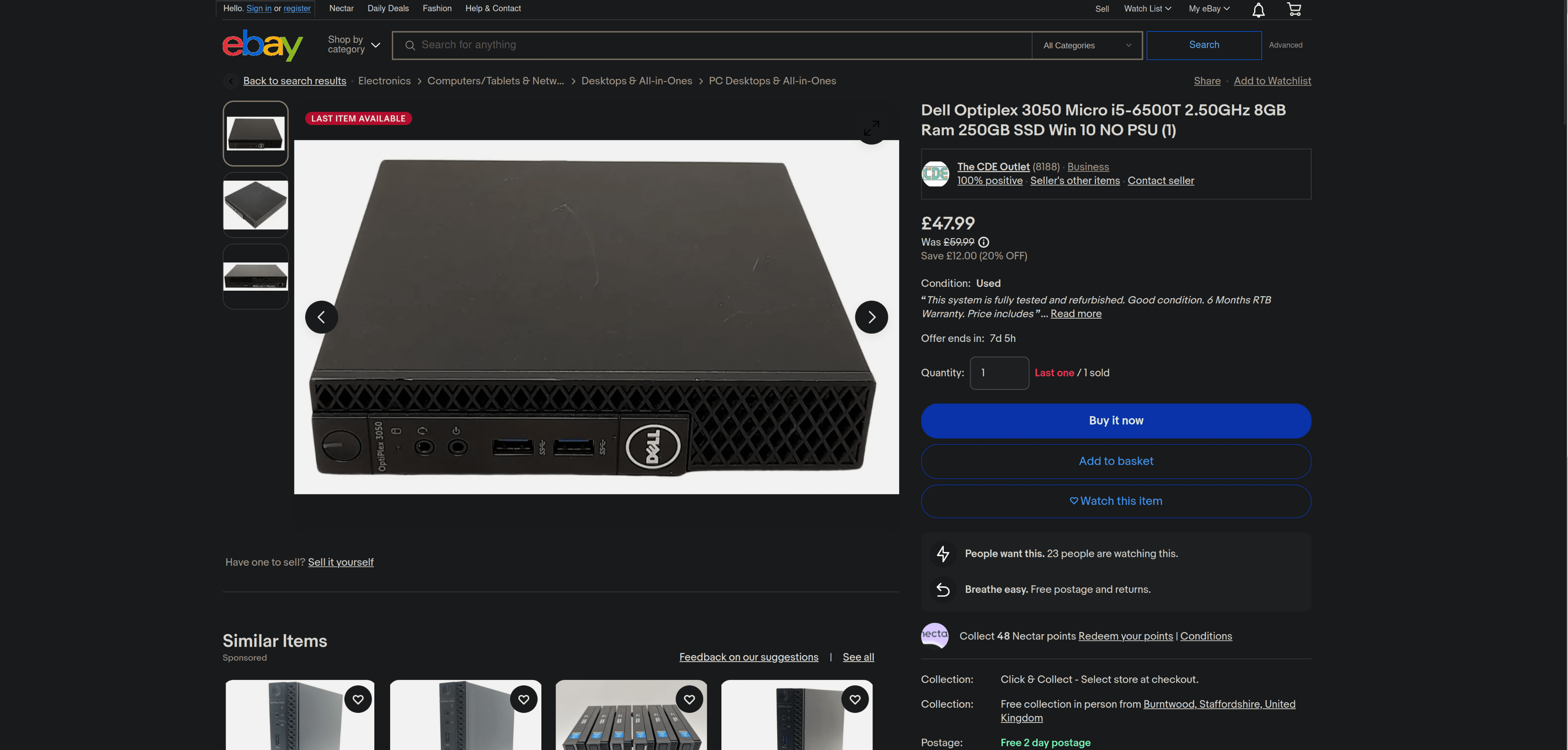1568x750 pixels.
Task: Click Sell in top navigation
Action: coord(1102,9)
